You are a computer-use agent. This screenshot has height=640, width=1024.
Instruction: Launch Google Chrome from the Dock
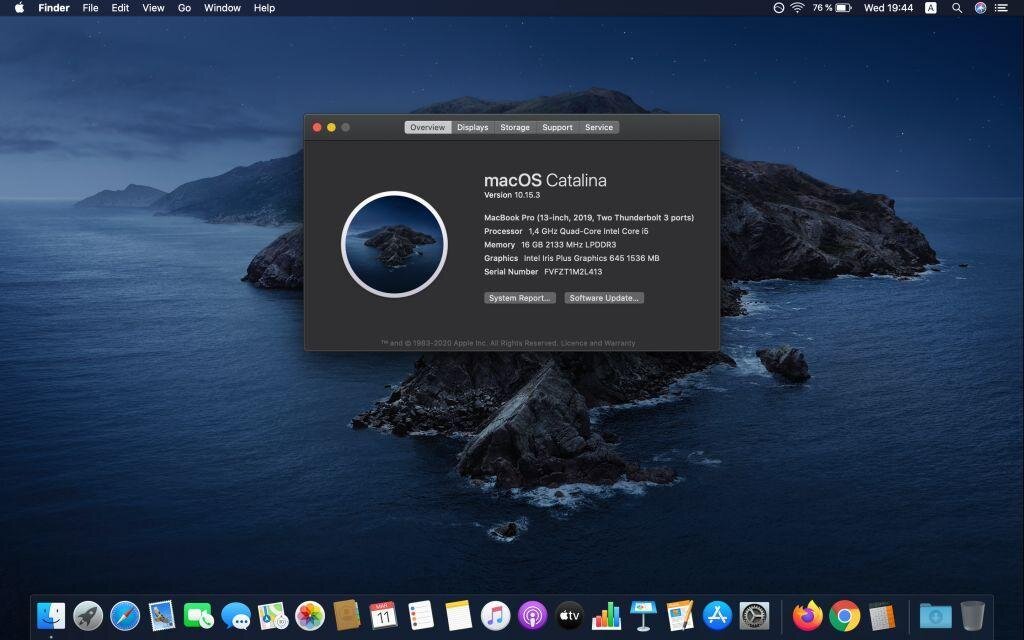point(844,616)
